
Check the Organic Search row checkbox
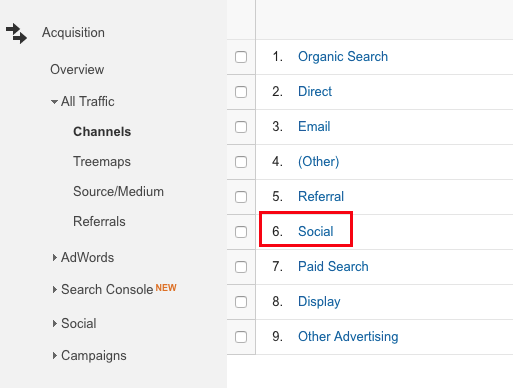241,57
